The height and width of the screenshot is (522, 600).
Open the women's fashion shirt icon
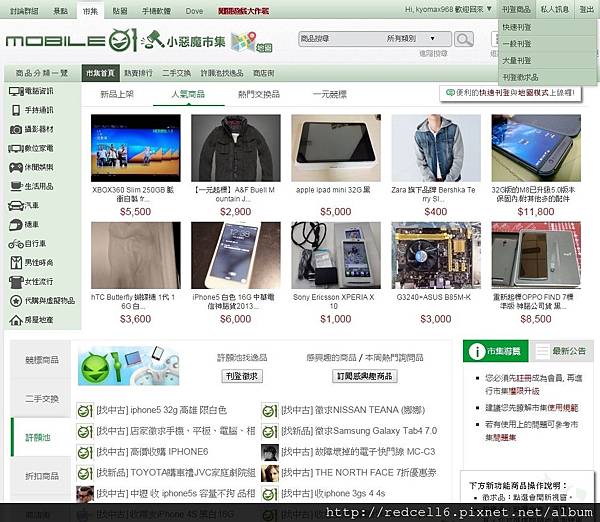click(16, 282)
